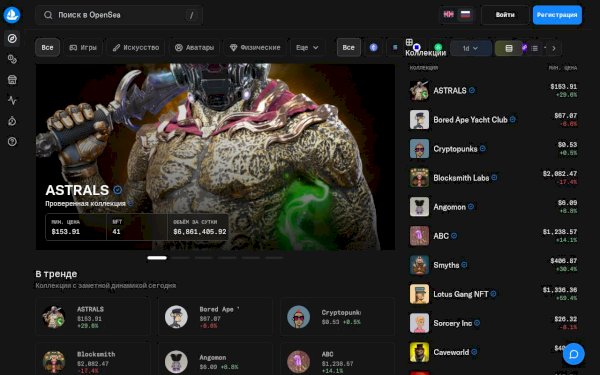Open the Cryptopunks trending card
This screenshot has height=375, width=600.
(338, 317)
